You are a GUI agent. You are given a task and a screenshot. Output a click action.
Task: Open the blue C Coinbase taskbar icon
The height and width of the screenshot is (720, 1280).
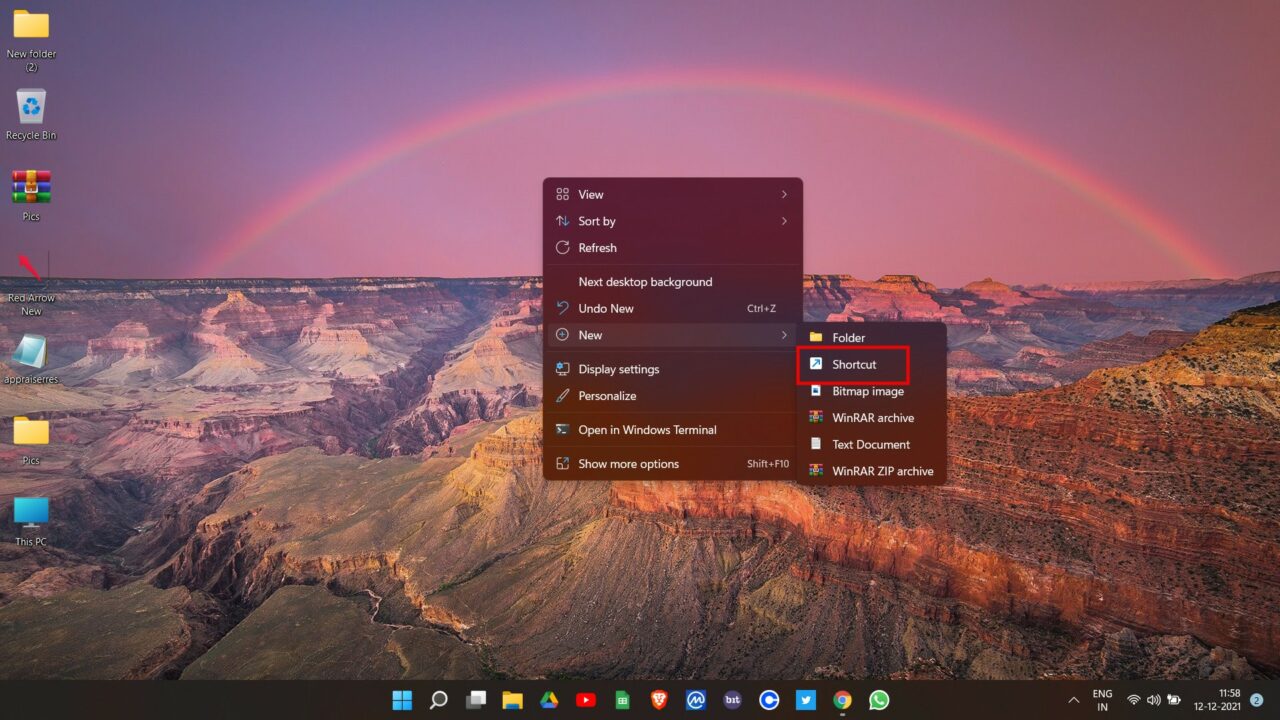[769, 700]
